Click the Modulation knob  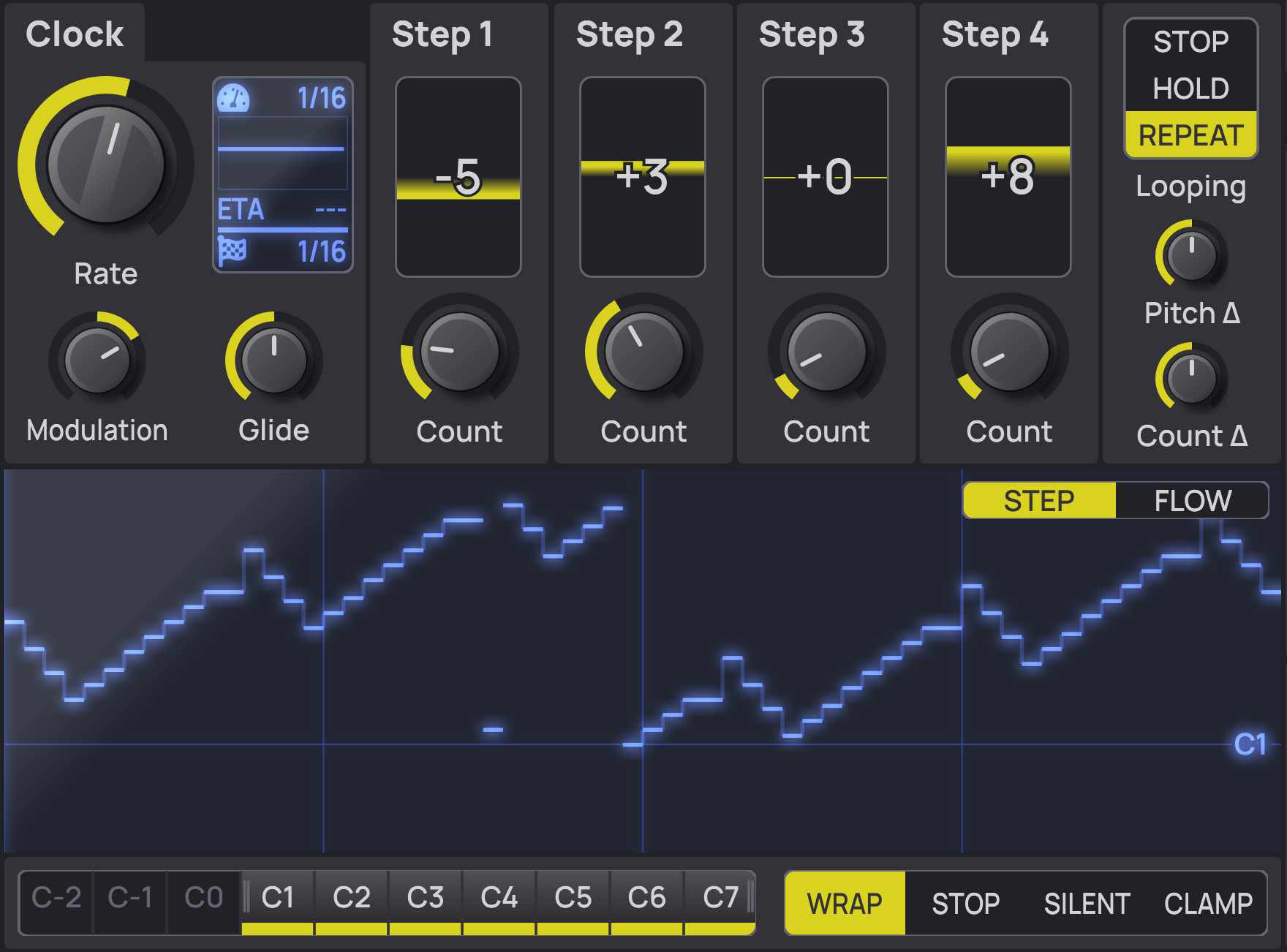point(97,360)
